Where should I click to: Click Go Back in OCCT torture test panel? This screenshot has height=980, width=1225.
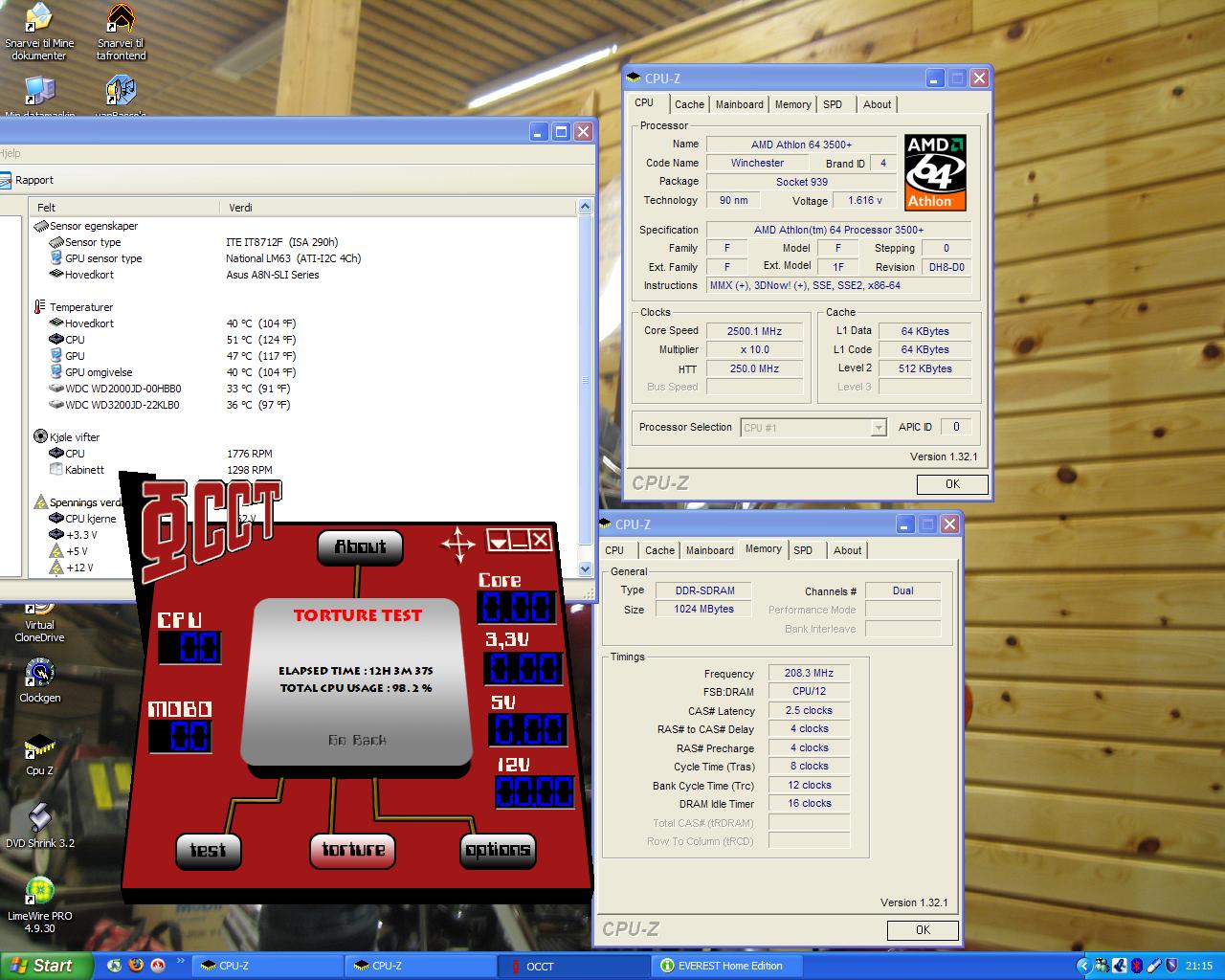point(357,740)
